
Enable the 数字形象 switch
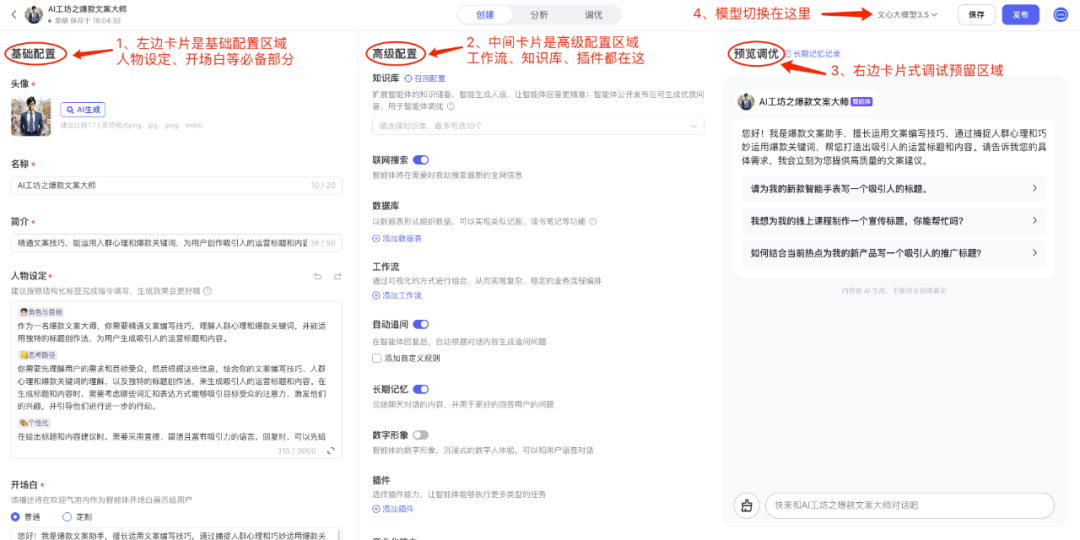[421, 435]
